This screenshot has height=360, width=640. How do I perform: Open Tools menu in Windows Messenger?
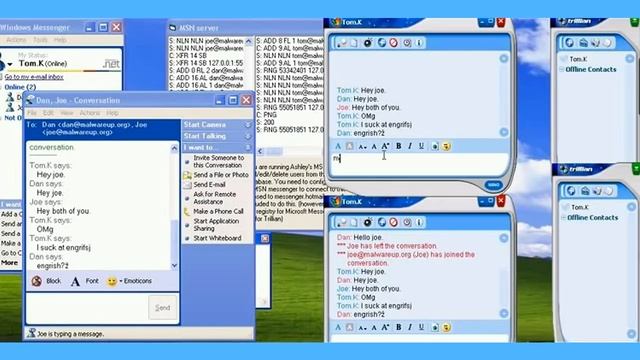tap(40, 40)
